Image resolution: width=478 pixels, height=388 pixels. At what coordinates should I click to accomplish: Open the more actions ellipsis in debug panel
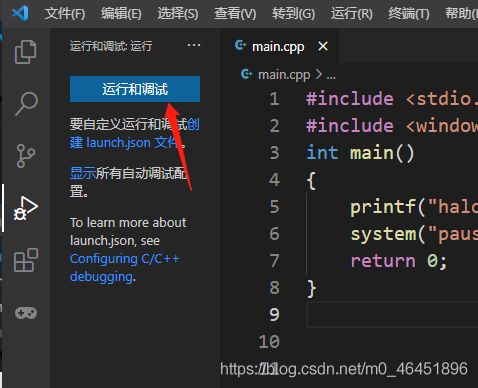click(194, 45)
